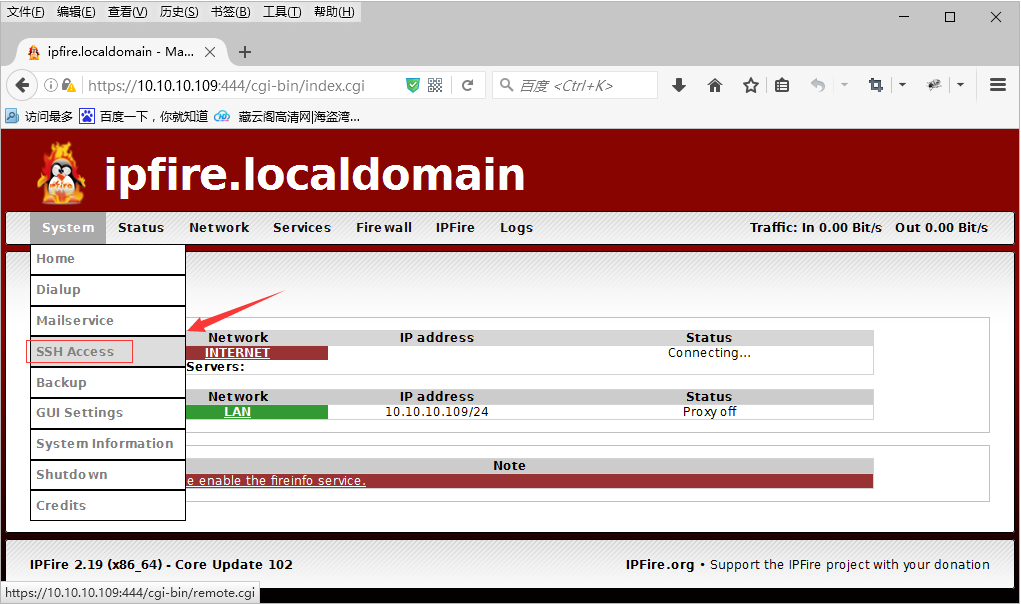Reload the page with refresh icon
This screenshot has width=1021, height=604.
coord(467,85)
